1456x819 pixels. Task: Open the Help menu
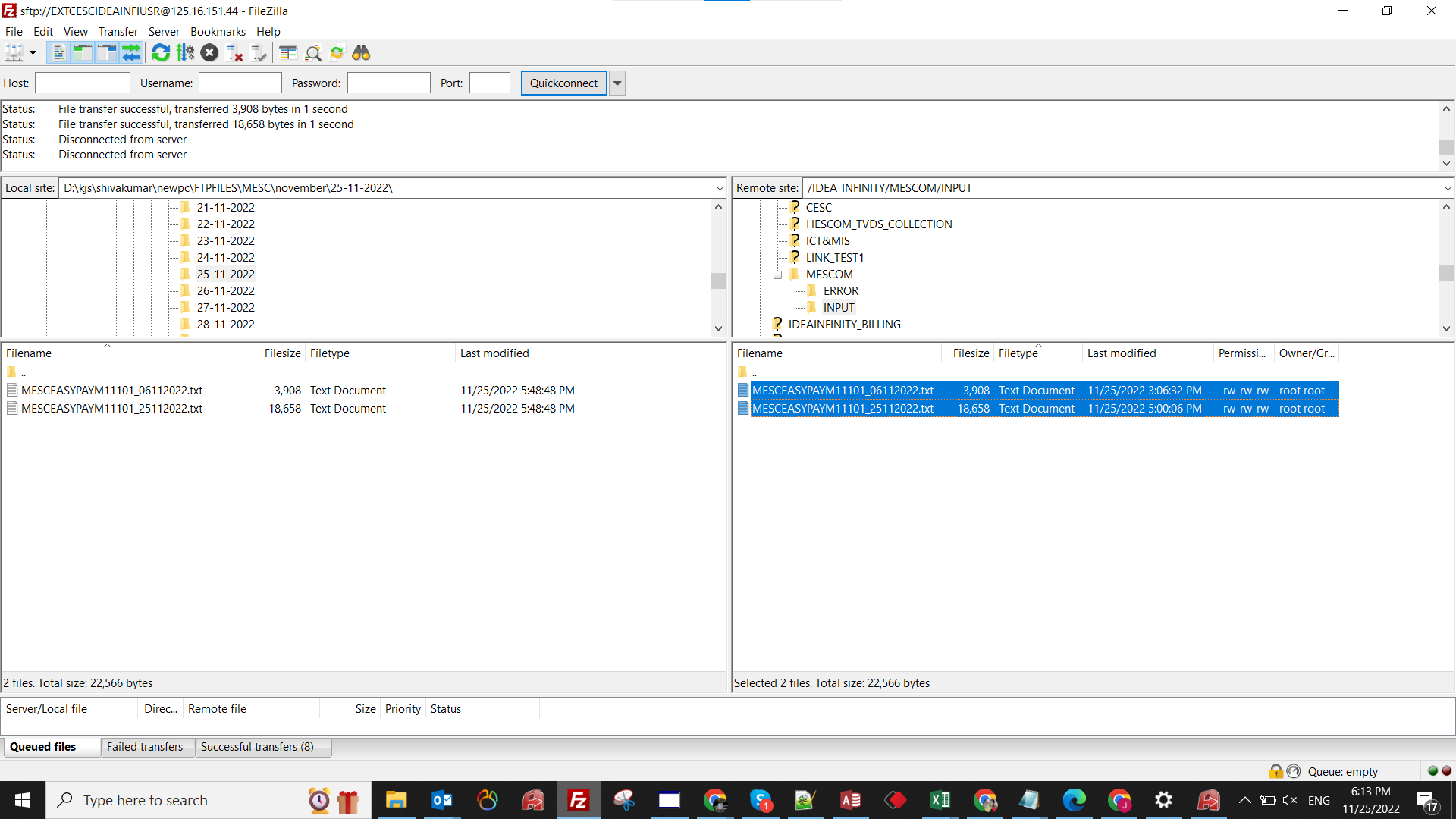(x=268, y=32)
